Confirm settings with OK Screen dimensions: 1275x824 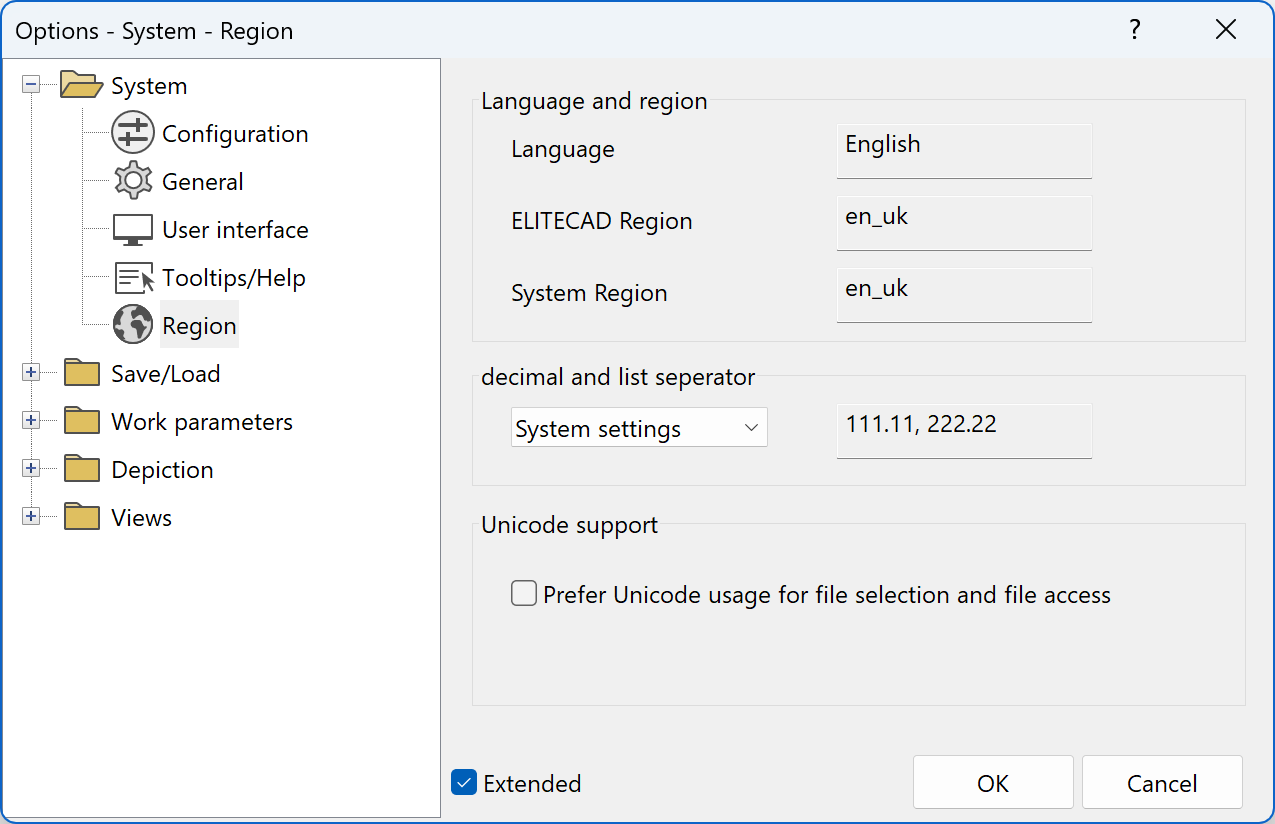coord(992,783)
